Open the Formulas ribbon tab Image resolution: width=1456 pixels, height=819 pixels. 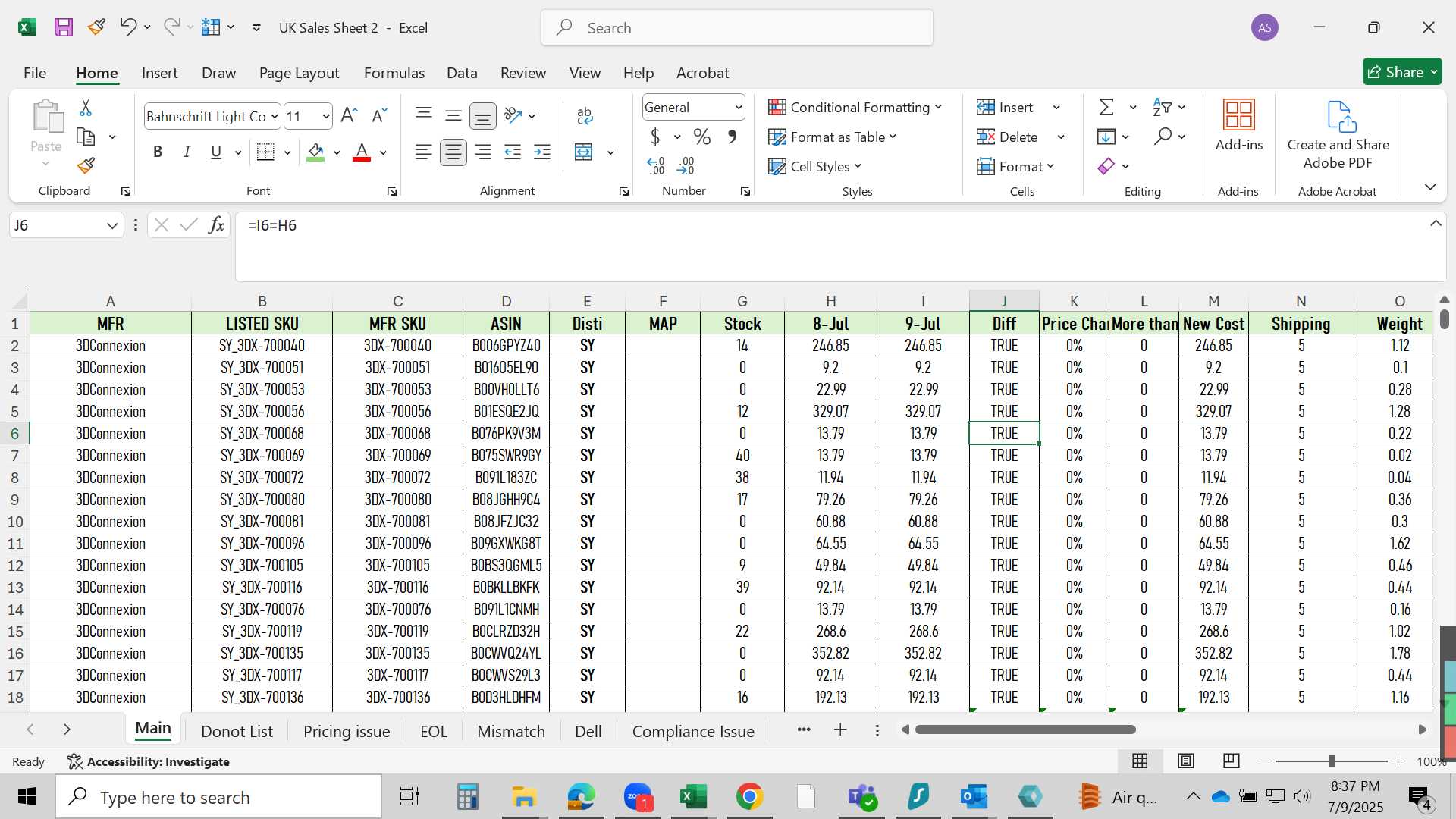tap(394, 73)
